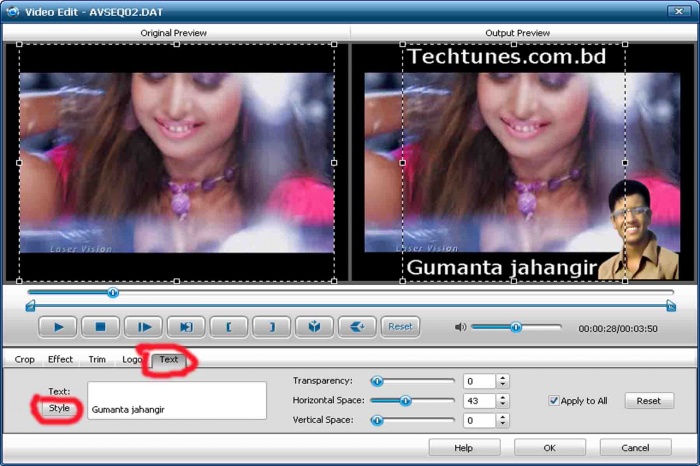Click the left trim range marker
This screenshot has width=700, height=466.
[x=30, y=306]
